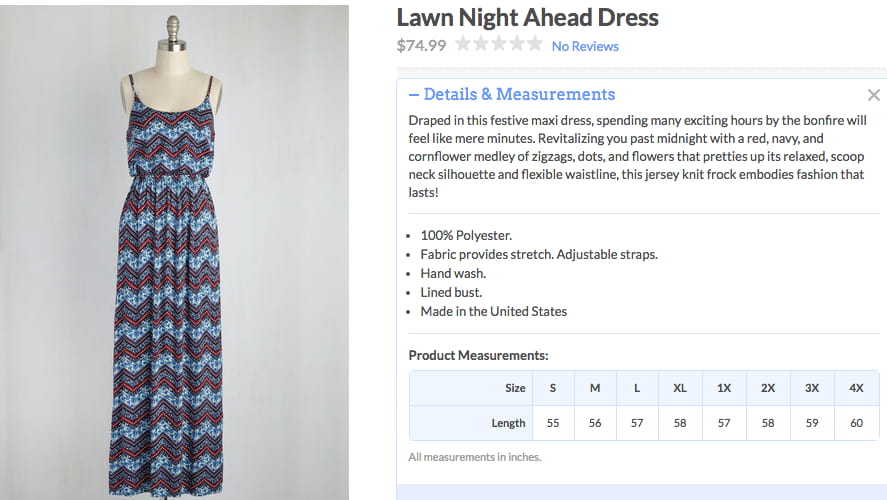Close the Details & Measurements panel with X

[874, 95]
